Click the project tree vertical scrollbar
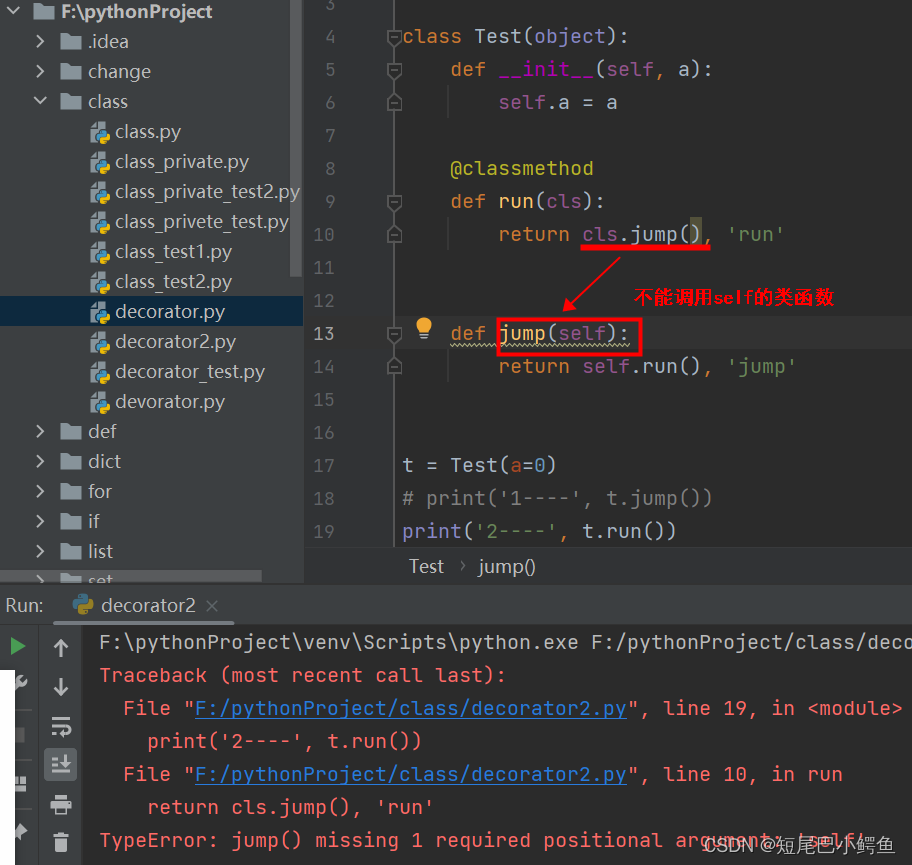The height and width of the screenshot is (865, 912). (x=296, y=138)
